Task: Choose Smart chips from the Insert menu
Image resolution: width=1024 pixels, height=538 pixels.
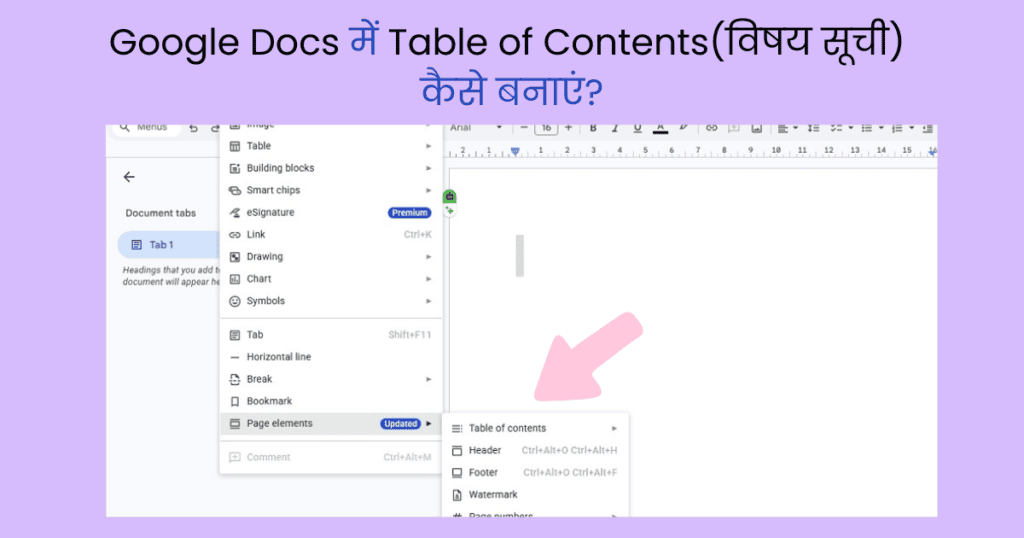Action: [x=331, y=190]
